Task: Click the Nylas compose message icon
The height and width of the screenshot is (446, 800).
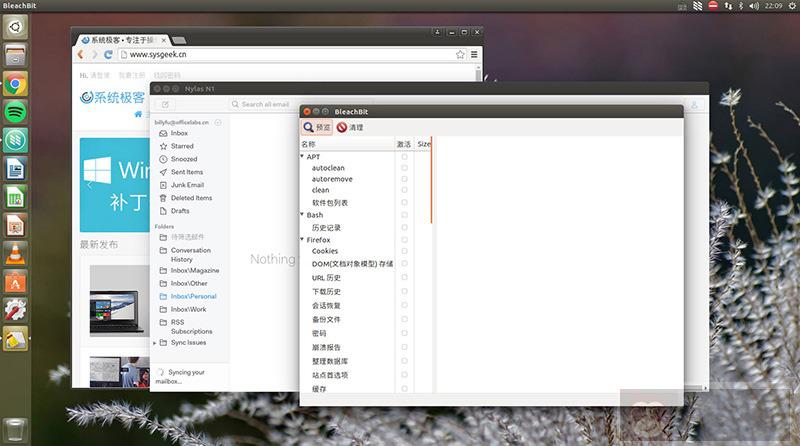Action: (x=165, y=104)
